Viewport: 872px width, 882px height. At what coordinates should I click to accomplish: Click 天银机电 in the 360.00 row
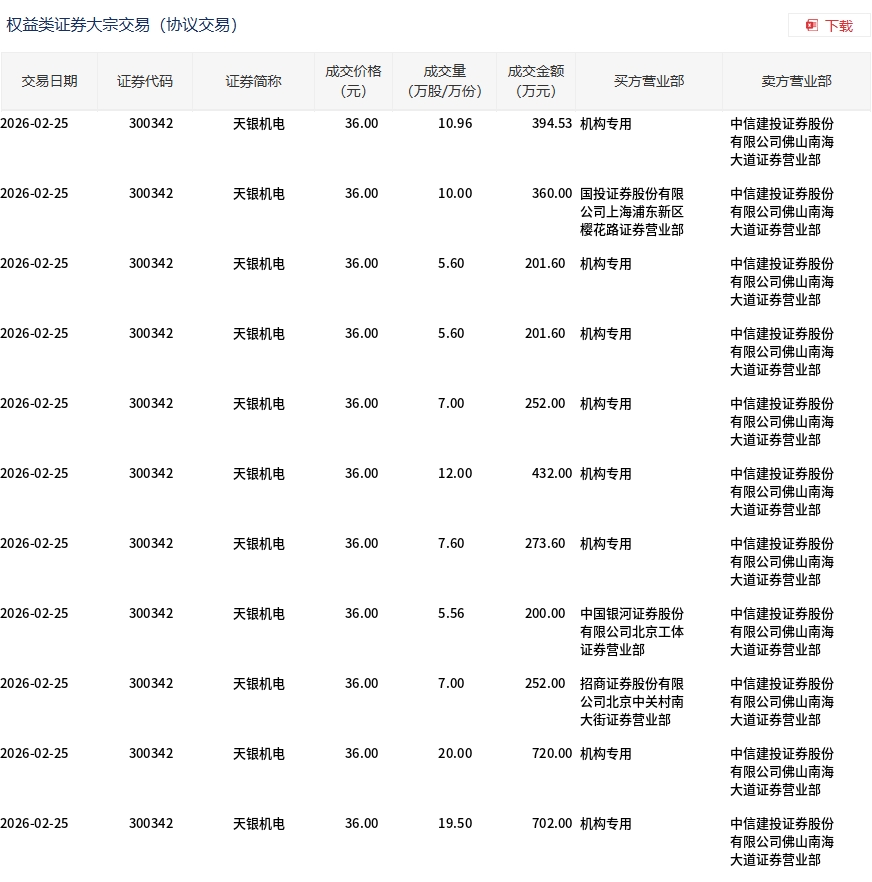point(259,194)
